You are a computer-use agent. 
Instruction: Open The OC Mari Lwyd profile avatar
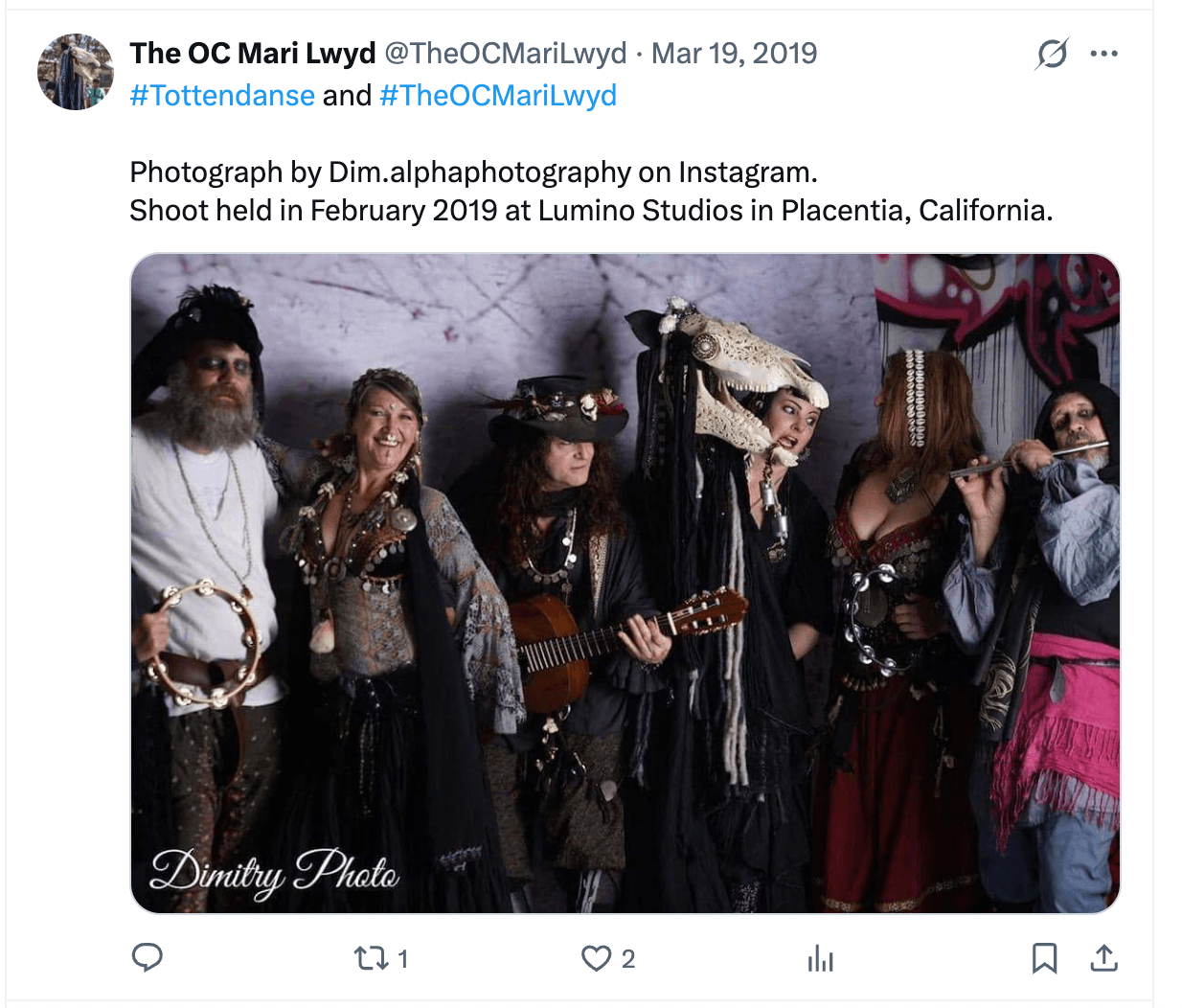76,72
